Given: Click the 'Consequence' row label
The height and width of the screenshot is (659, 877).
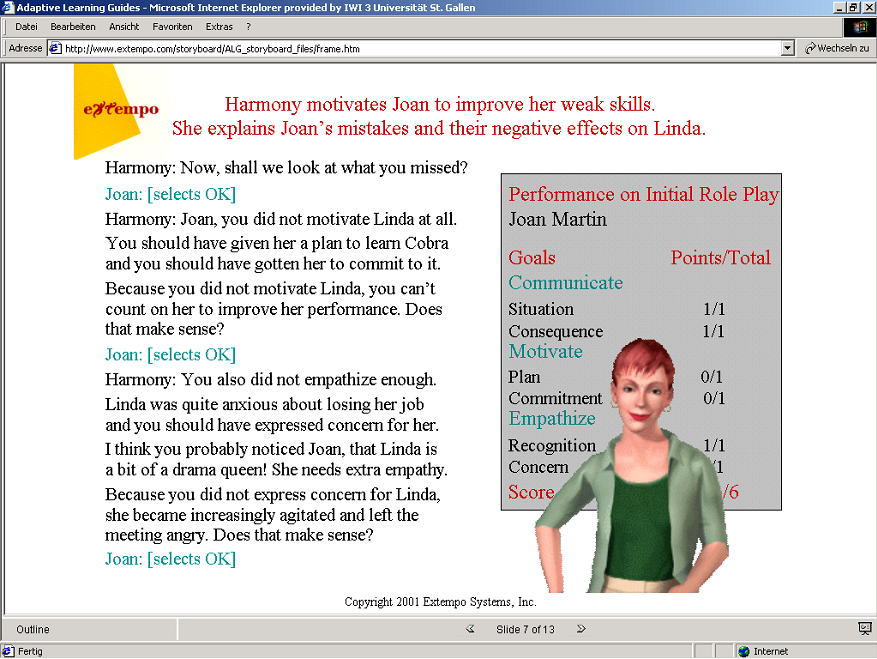Looking at the screenshot, I should [555, 332].
